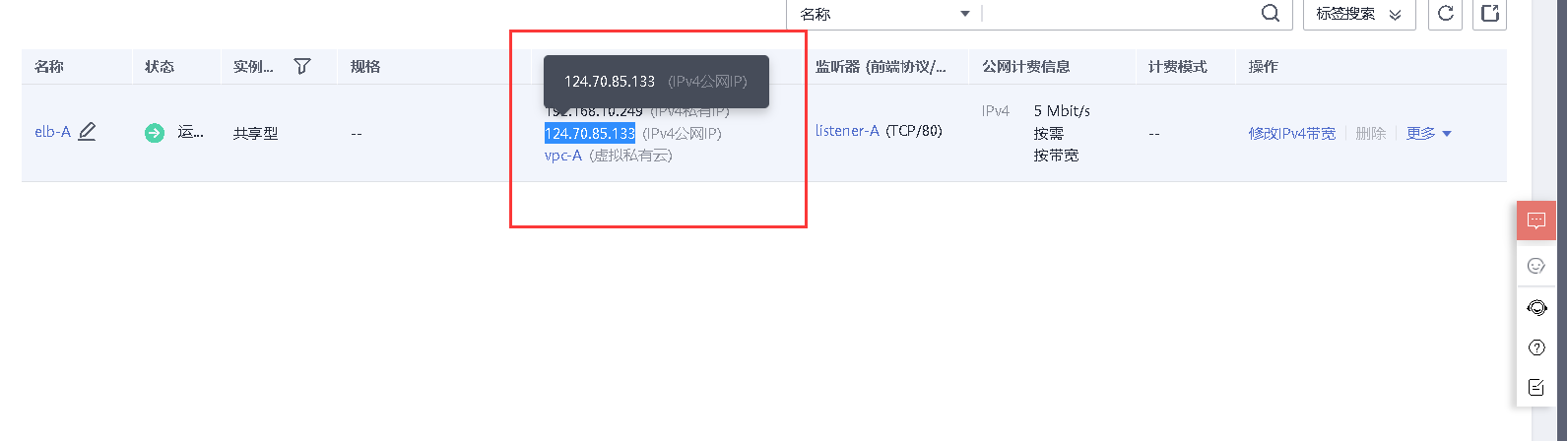Click the notes checklist icon in sidebar

tap(1535, 387)
